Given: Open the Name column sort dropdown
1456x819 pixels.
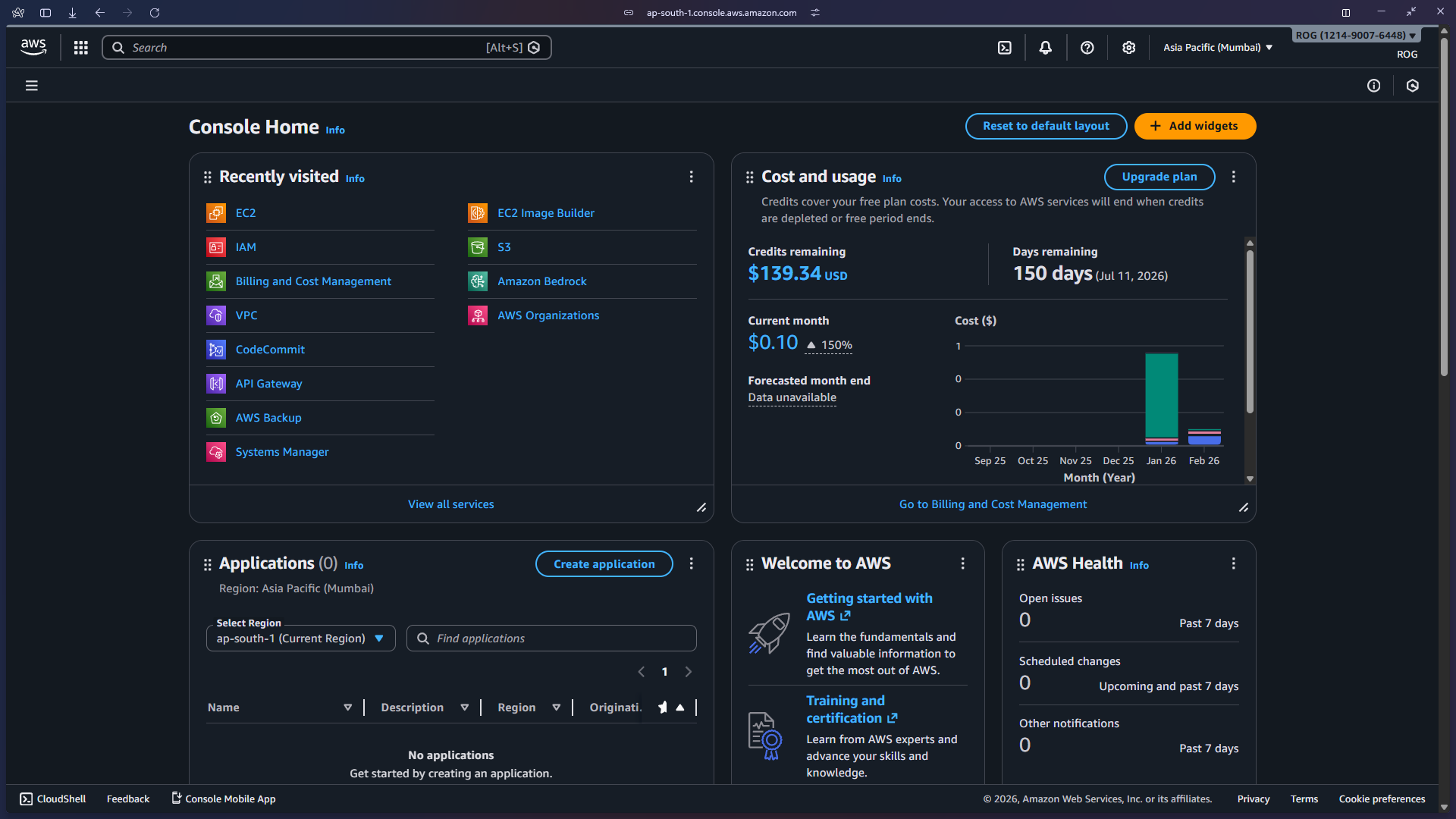Looking at the screenshot, I should tap(348, 707).
